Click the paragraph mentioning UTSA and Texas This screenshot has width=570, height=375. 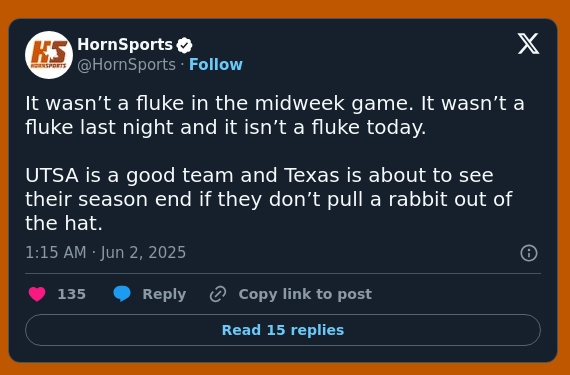point(269,199)
